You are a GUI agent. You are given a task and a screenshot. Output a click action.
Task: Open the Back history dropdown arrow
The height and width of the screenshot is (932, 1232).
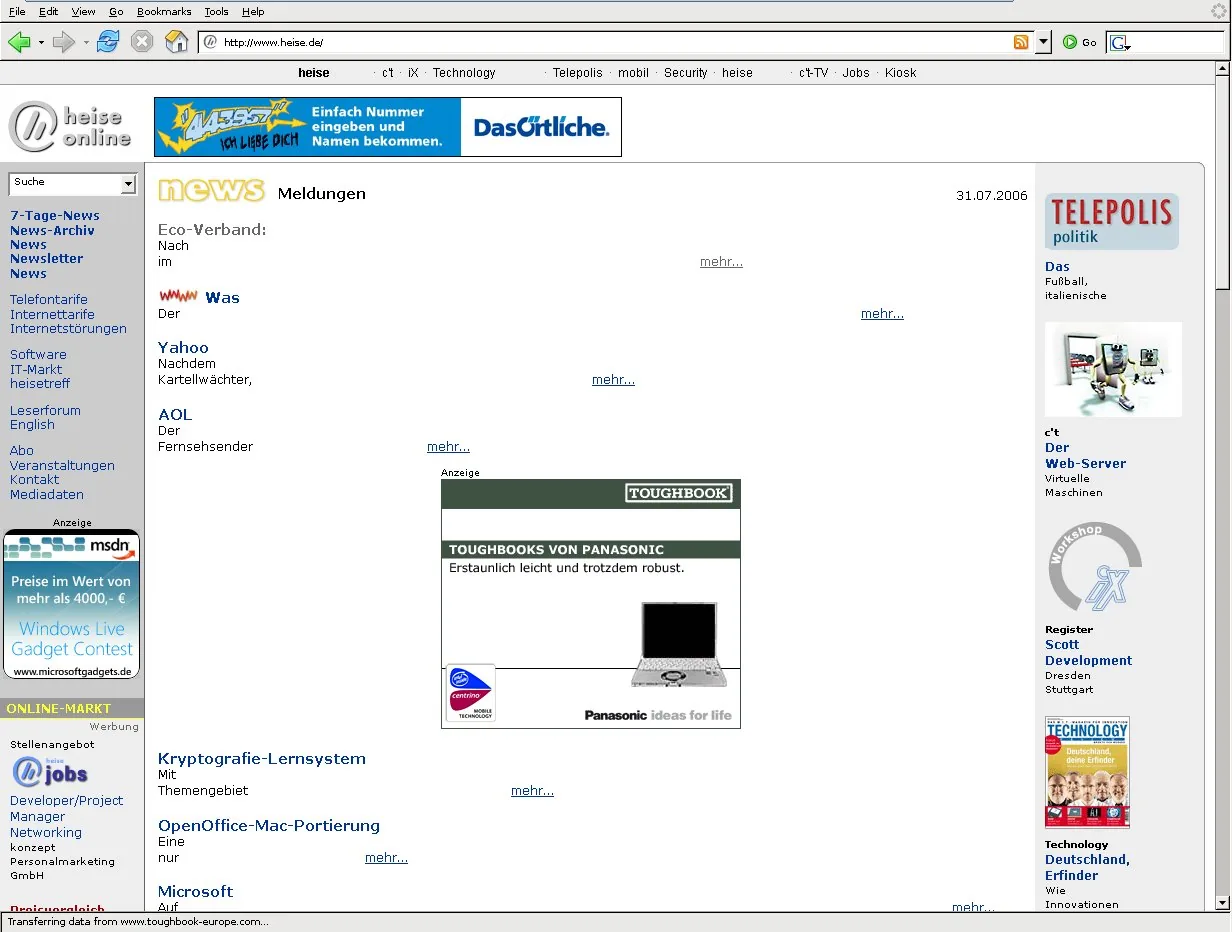click(41, 43)
